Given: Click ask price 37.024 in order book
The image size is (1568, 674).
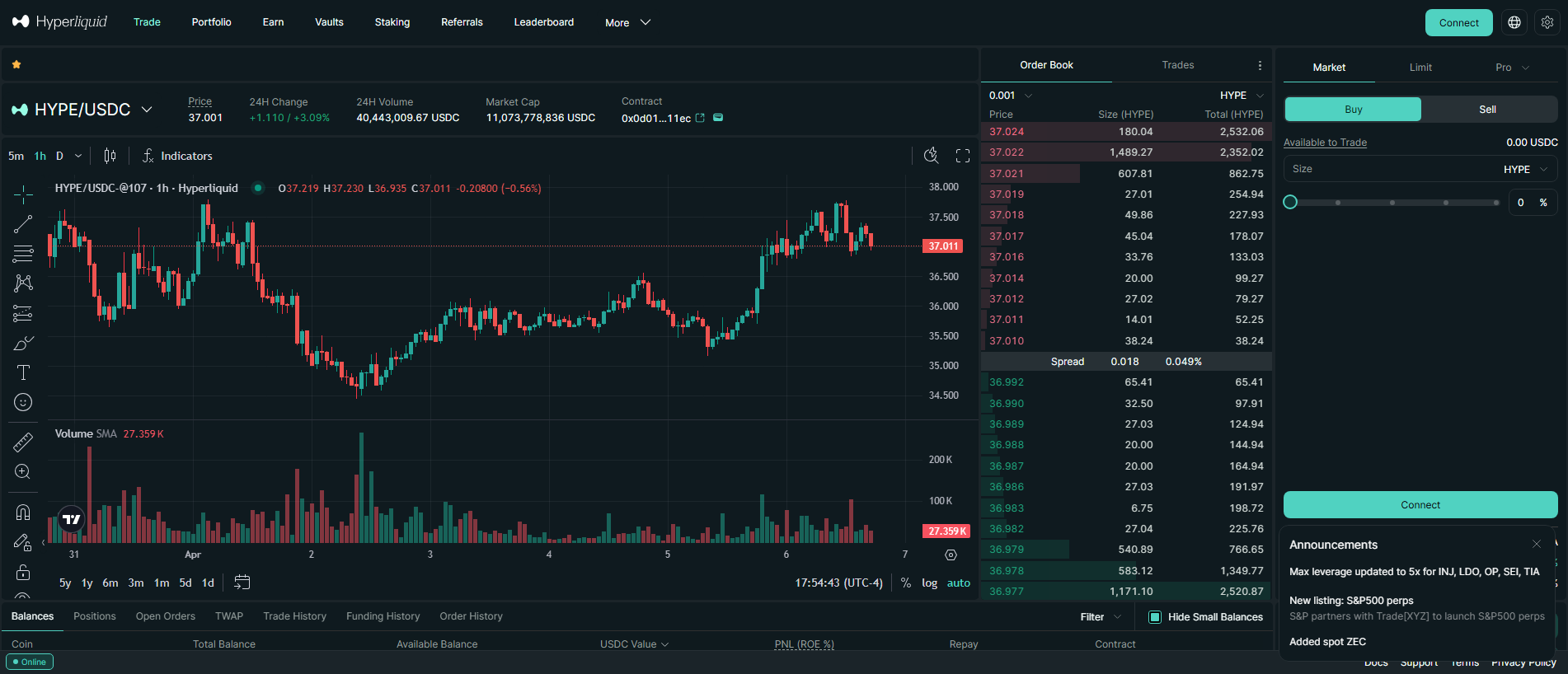Looking at the screenshot, I should pyautogui.click(x=1007, y=132).
